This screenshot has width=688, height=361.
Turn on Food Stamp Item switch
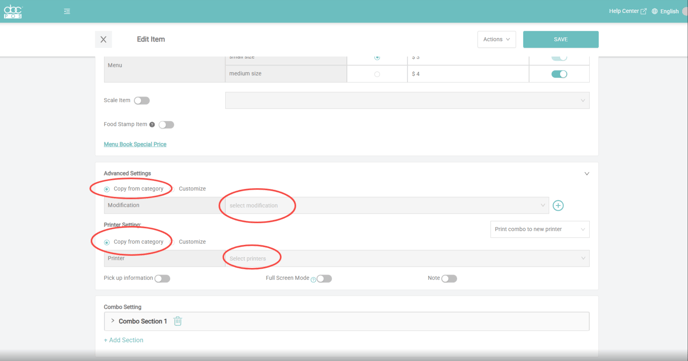coord(166,125)
